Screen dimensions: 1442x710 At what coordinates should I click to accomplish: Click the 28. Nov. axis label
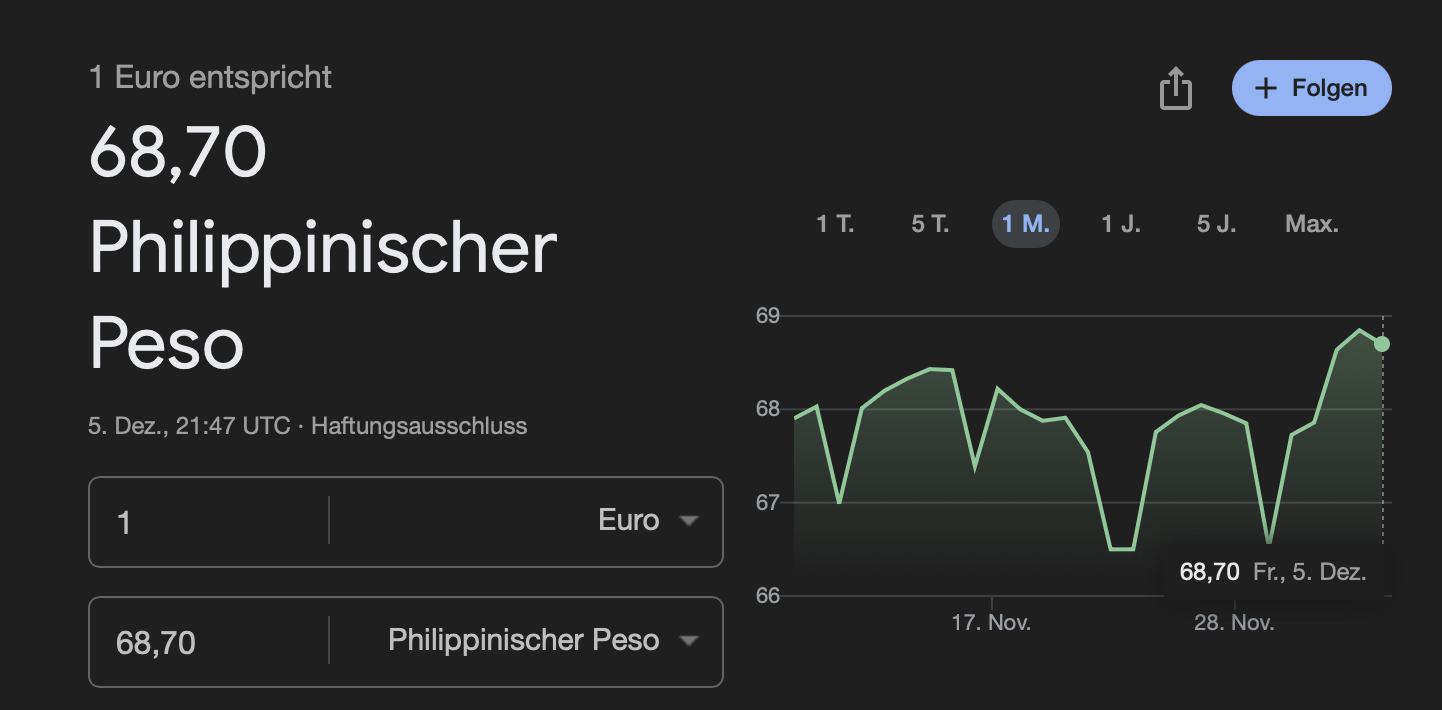pos(1234,623)
